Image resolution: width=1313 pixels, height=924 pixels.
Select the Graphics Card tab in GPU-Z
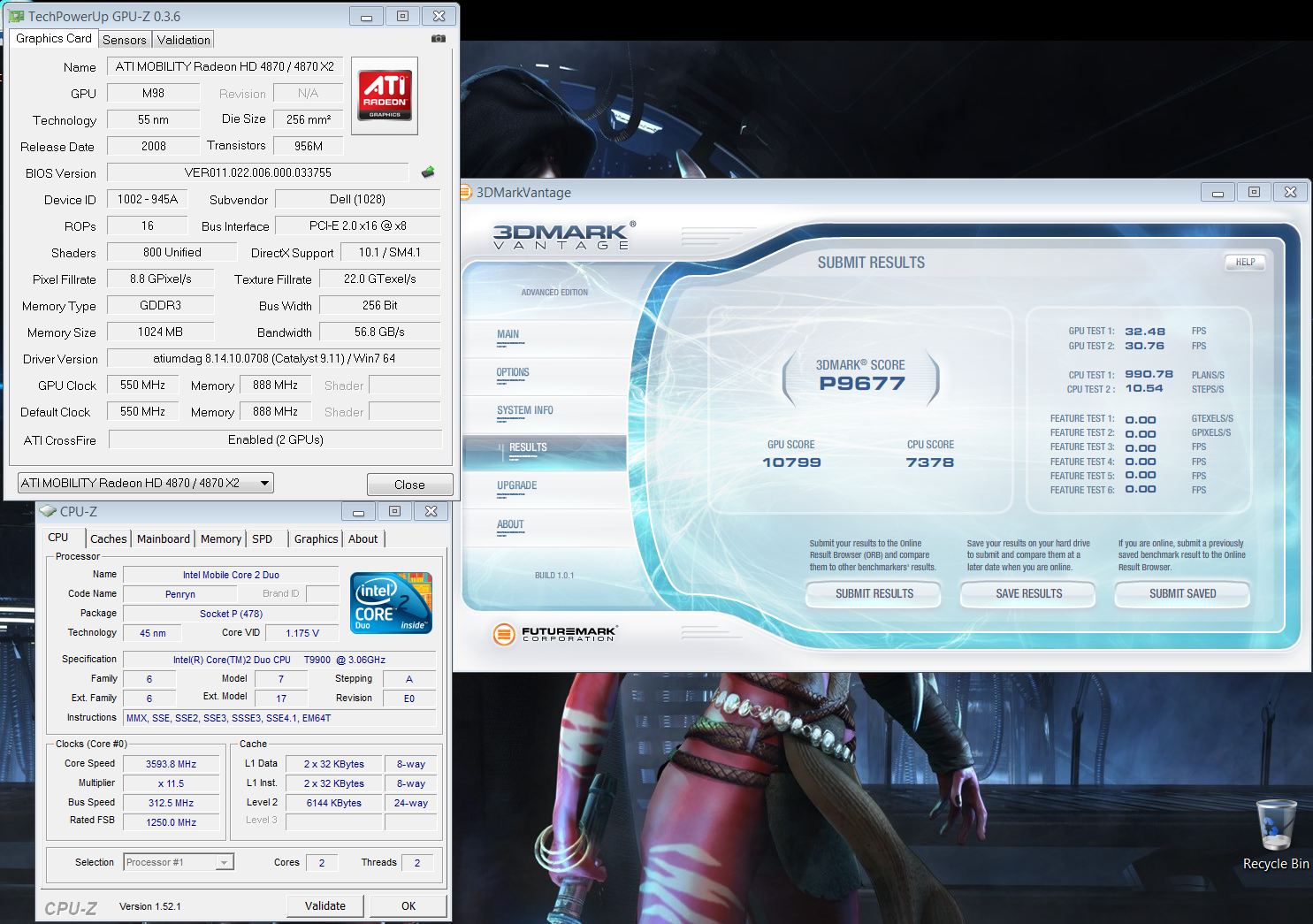(53, 38)
